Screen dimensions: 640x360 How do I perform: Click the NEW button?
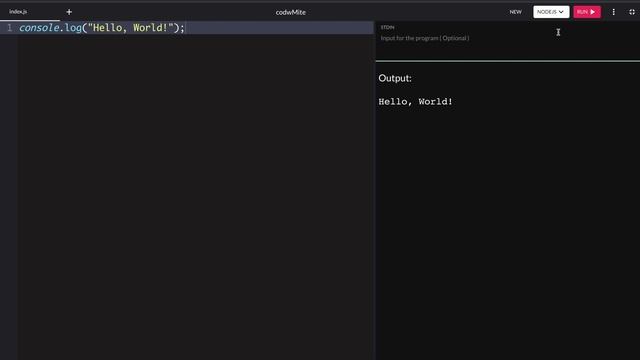pyautogui.click(x=515, y=12)
